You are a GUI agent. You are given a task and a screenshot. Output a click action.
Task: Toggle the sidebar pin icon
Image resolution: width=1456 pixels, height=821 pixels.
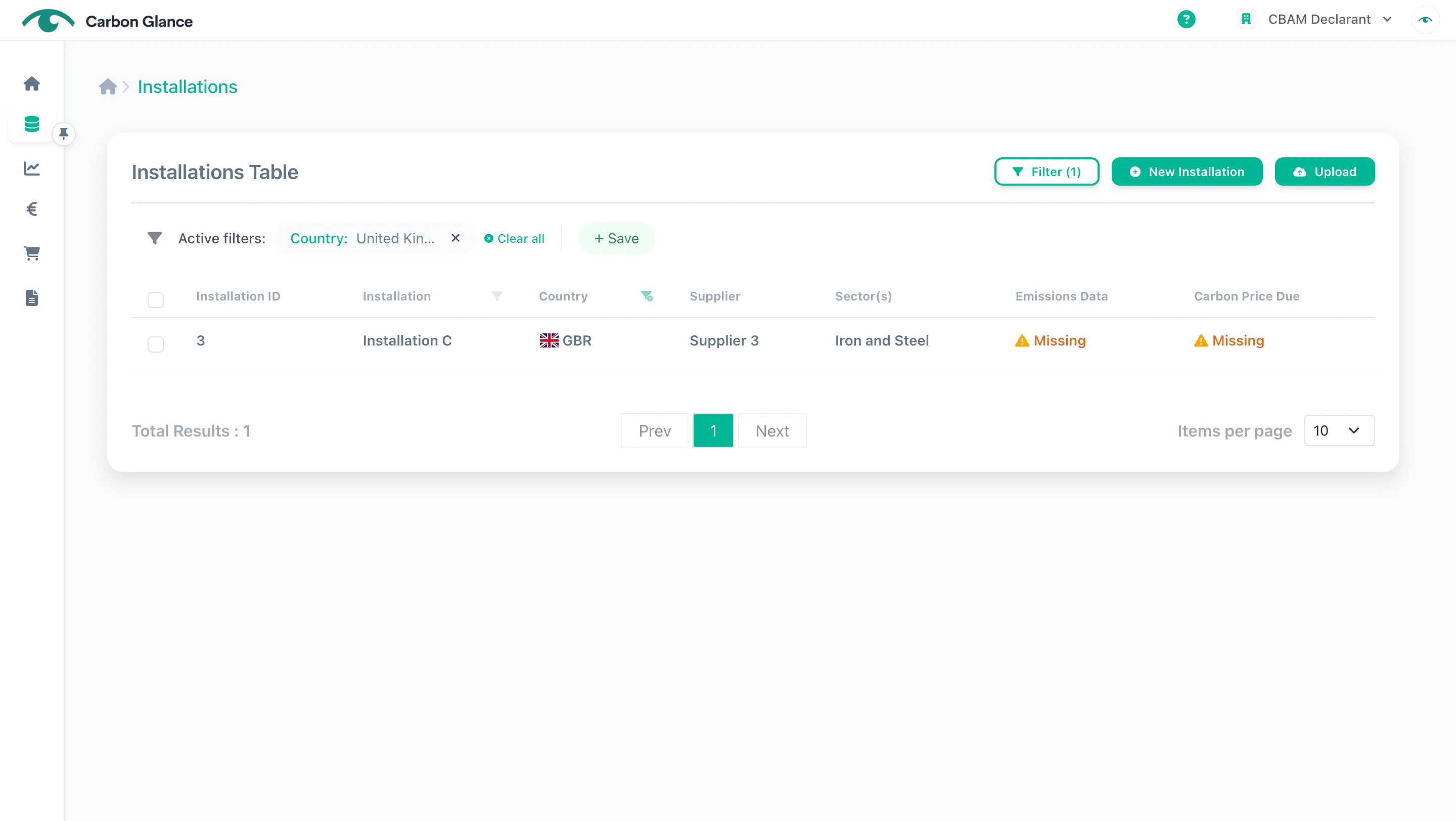click(63, 134)
